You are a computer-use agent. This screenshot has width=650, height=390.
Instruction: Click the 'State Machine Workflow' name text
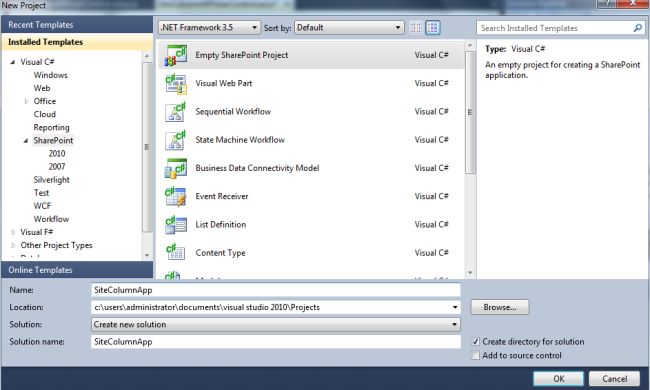click(x=240, y=140)
